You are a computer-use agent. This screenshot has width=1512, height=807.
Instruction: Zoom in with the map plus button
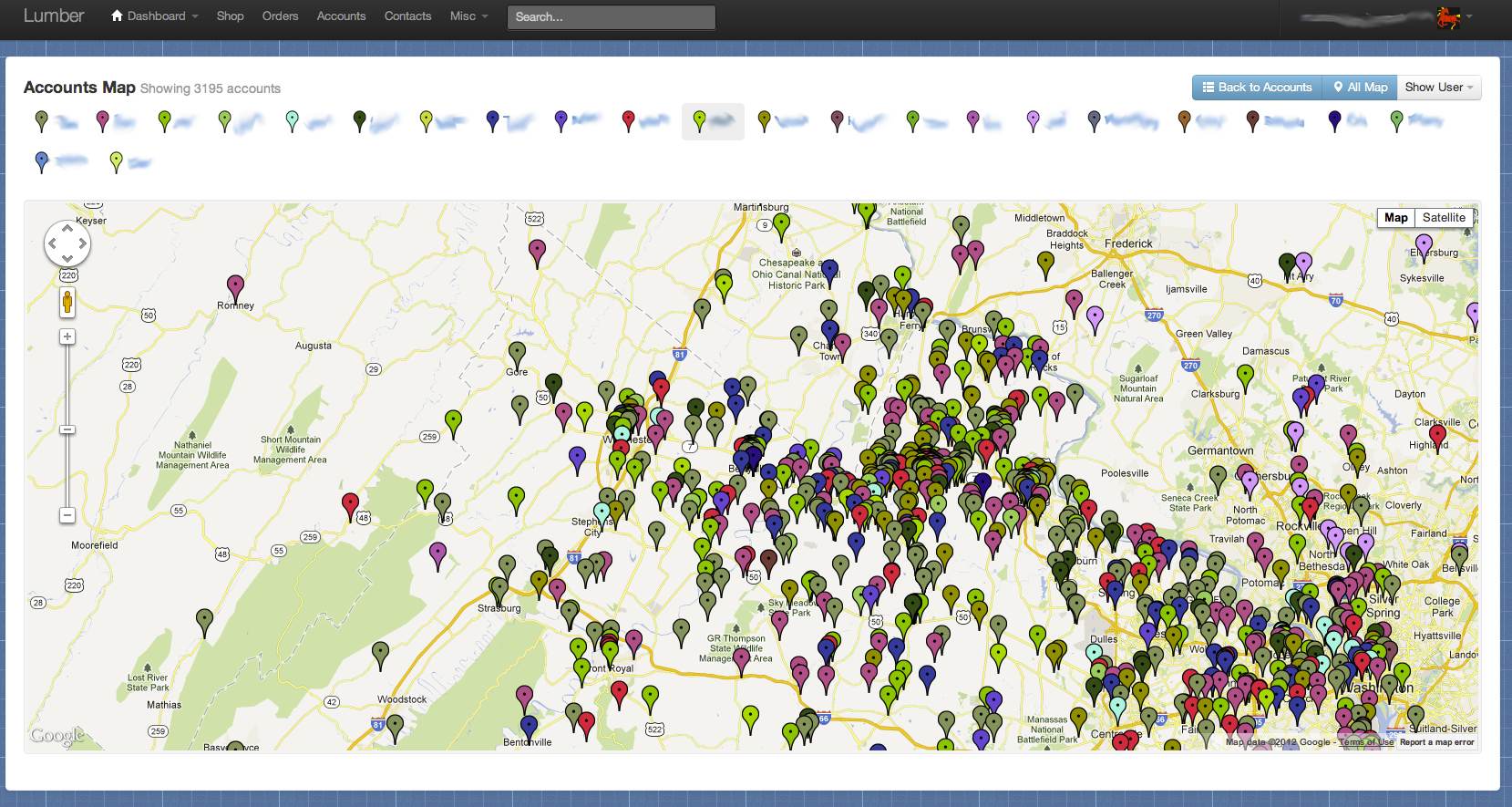[x=67, y=336]
